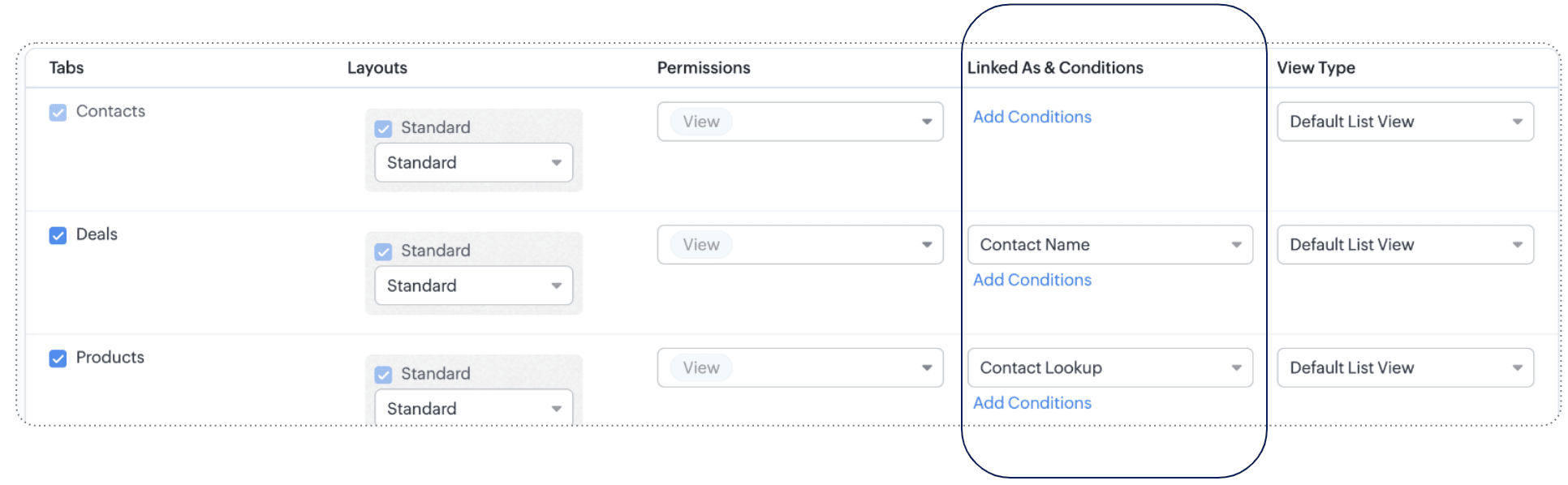Uncheck the Deals tab checkbox
This screenshot has height=485, width=1568.
coord(58,235)
